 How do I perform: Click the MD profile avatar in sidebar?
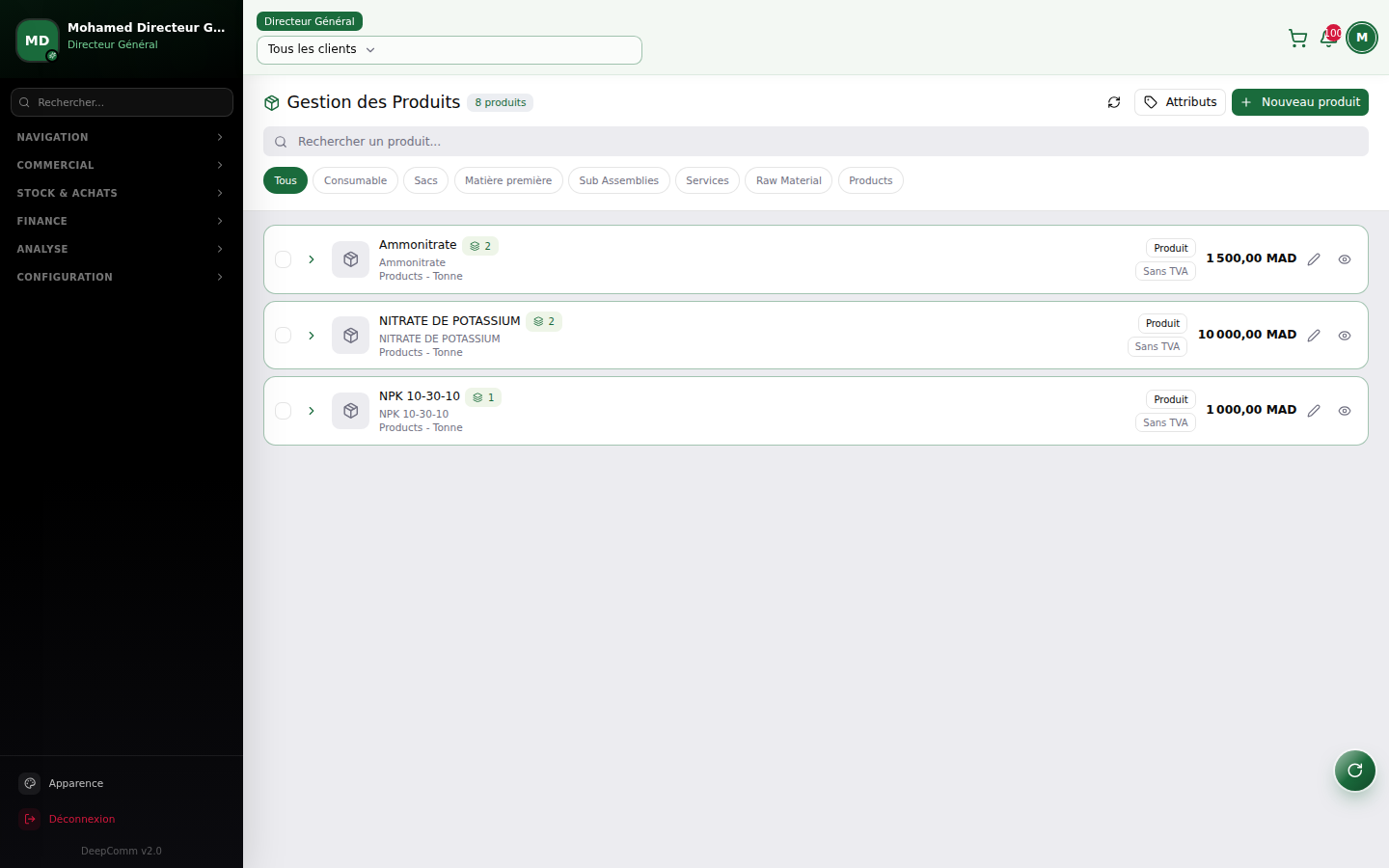click(x=38, y=41)
